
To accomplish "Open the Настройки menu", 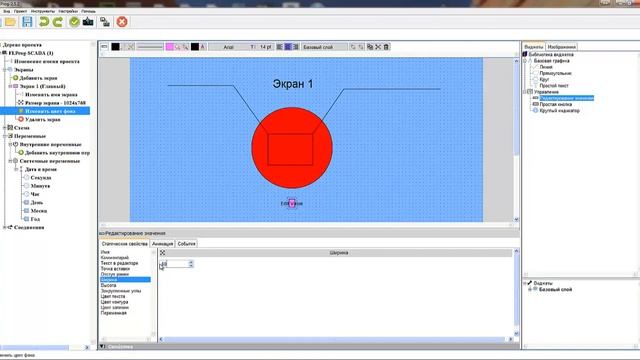I will tap(68, 11).
